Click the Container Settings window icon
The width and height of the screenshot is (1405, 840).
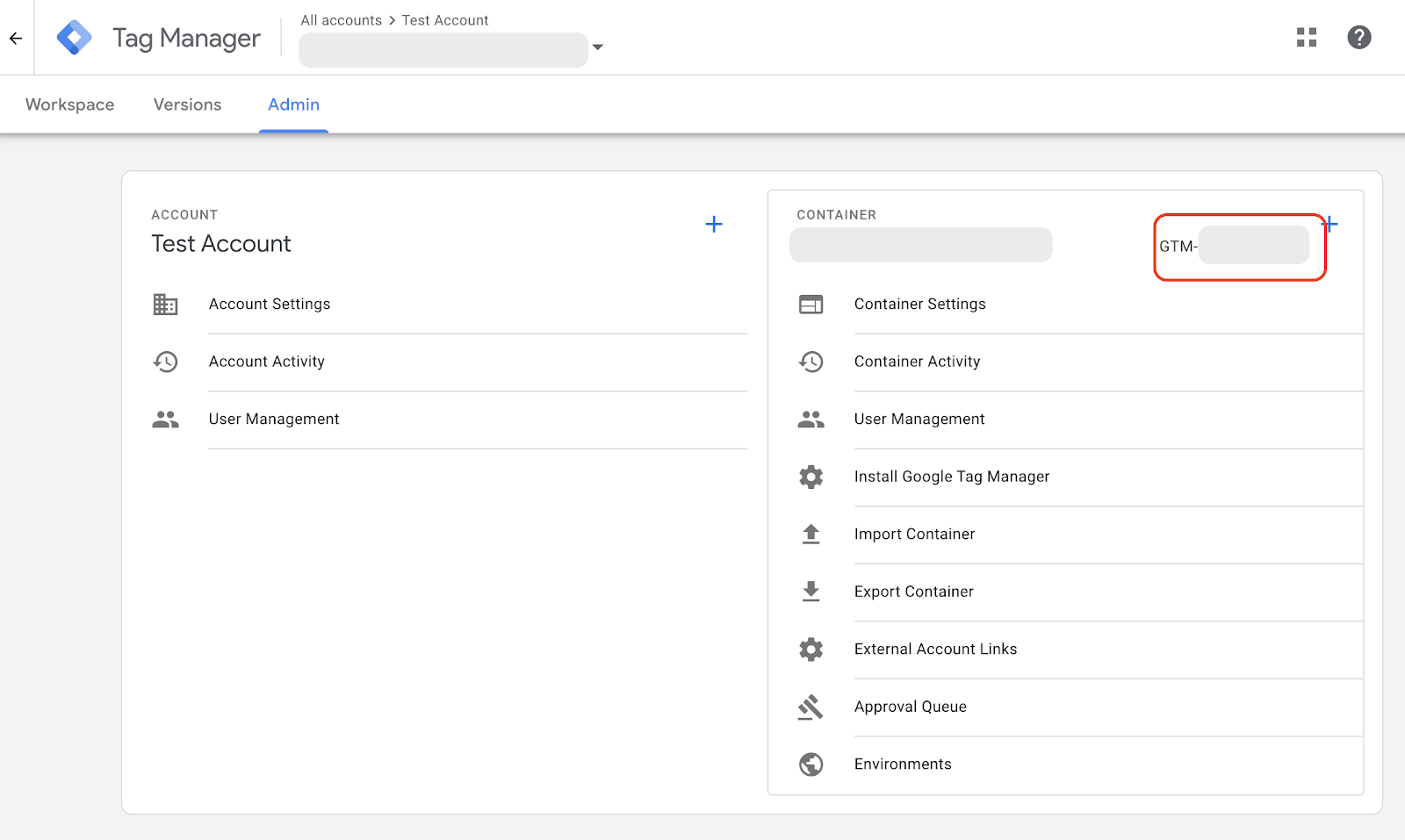811,304
